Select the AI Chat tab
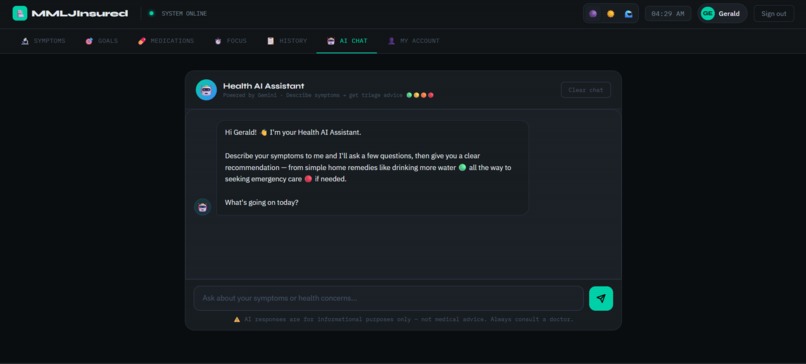Screen dimensions: 806x364 tap(347, 41)
